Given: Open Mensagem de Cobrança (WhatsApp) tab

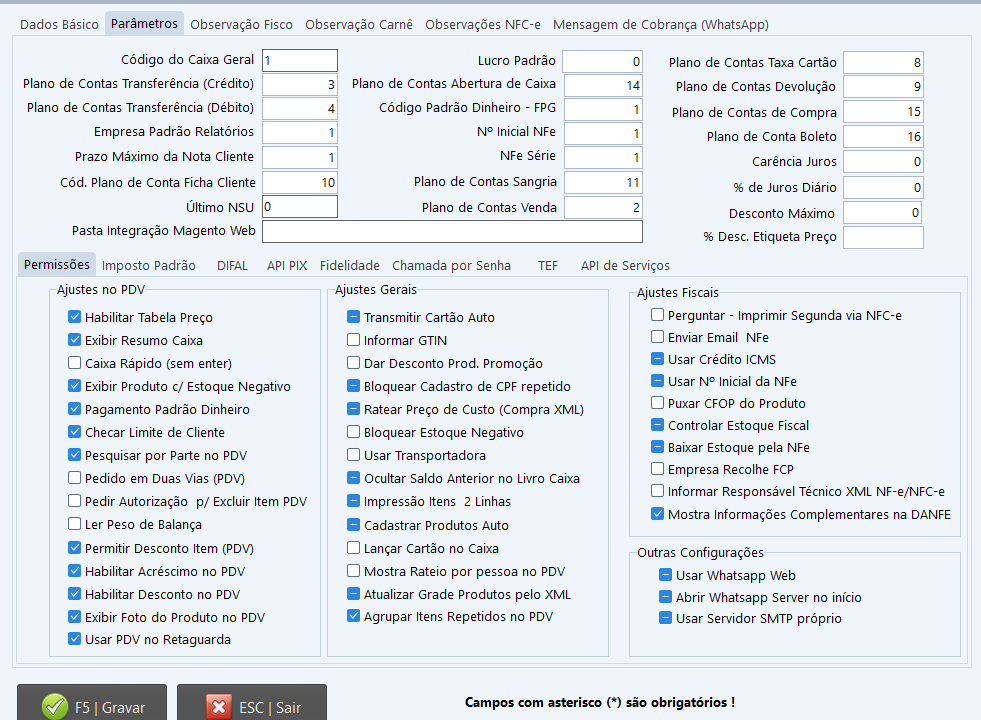Looking at the screenshot, I should 661,24.
